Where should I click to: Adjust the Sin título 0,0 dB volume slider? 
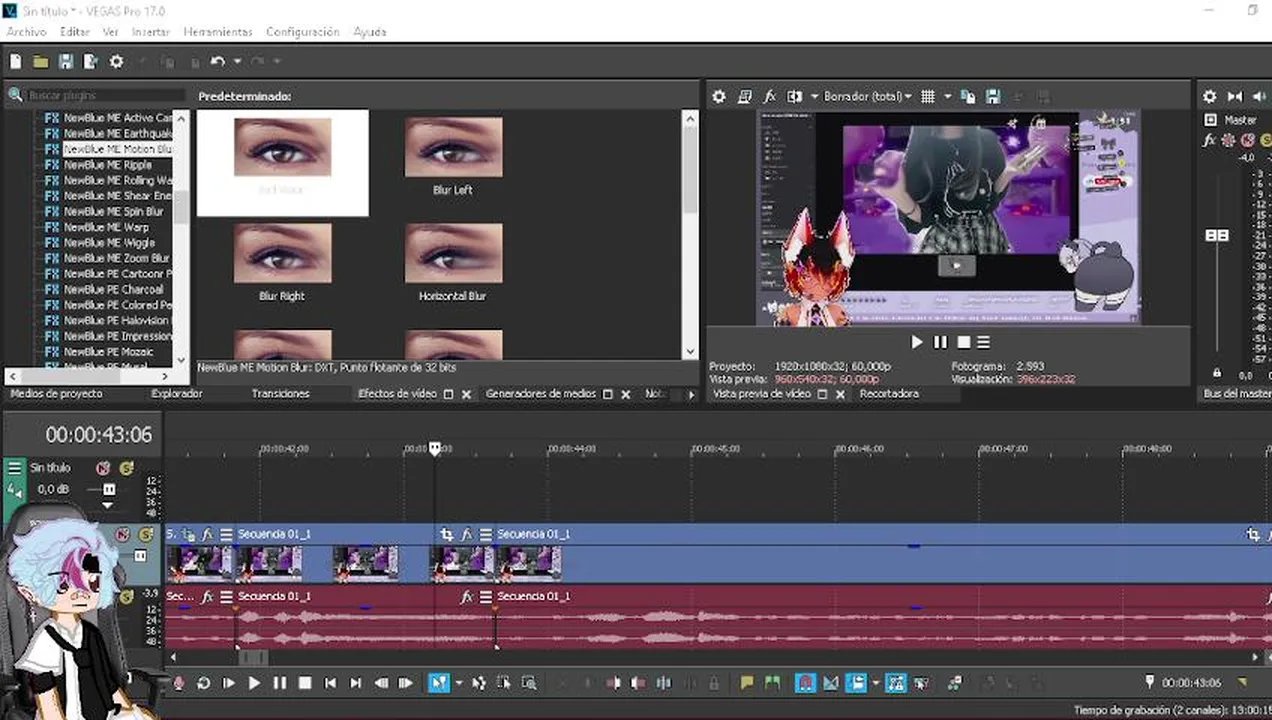tap(108, 490)
